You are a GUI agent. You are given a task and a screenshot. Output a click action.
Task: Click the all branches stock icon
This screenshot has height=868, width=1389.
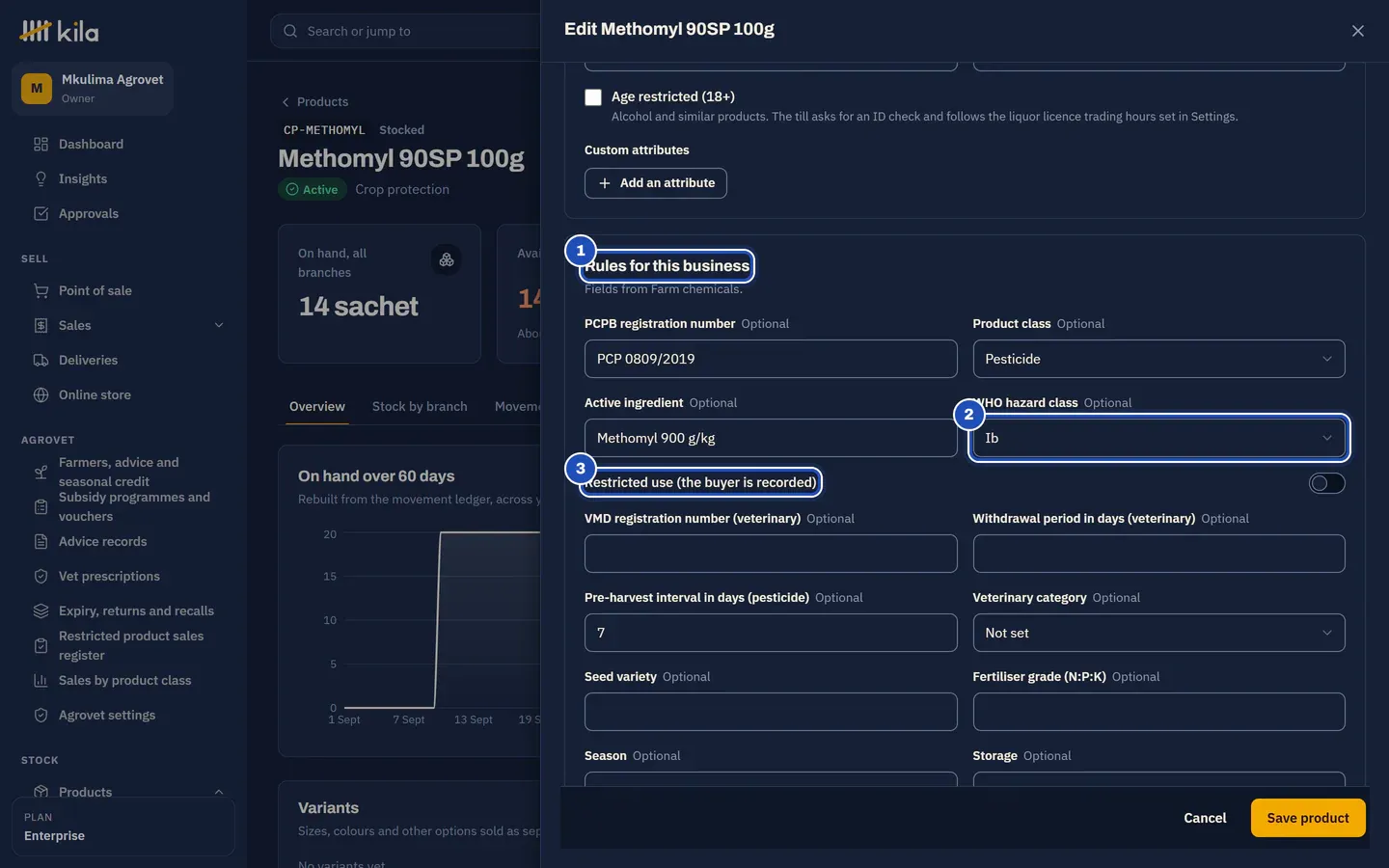pos(446,259)
